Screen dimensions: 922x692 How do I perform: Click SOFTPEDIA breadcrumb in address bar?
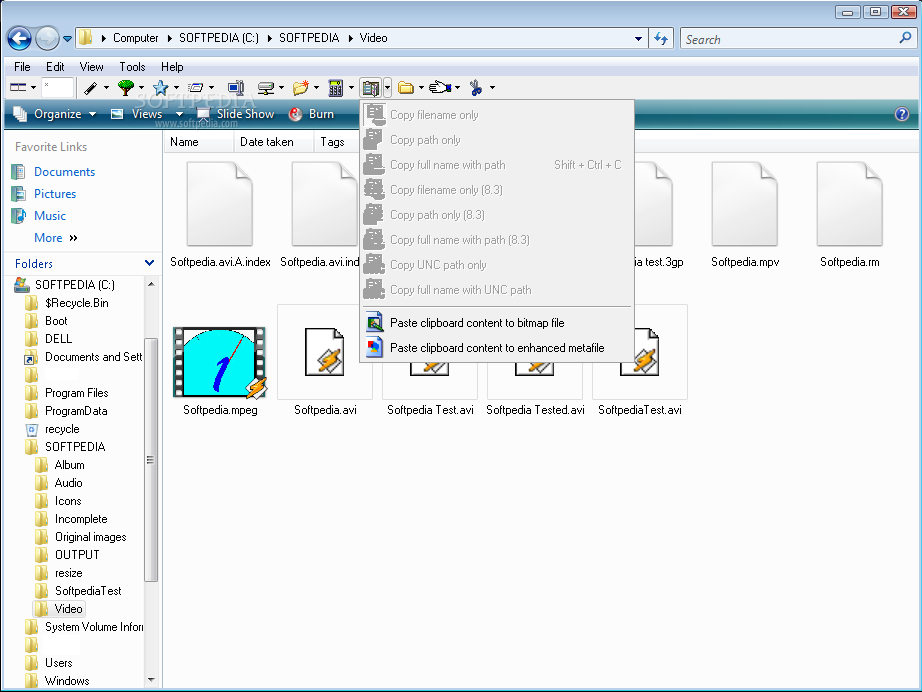309,38
